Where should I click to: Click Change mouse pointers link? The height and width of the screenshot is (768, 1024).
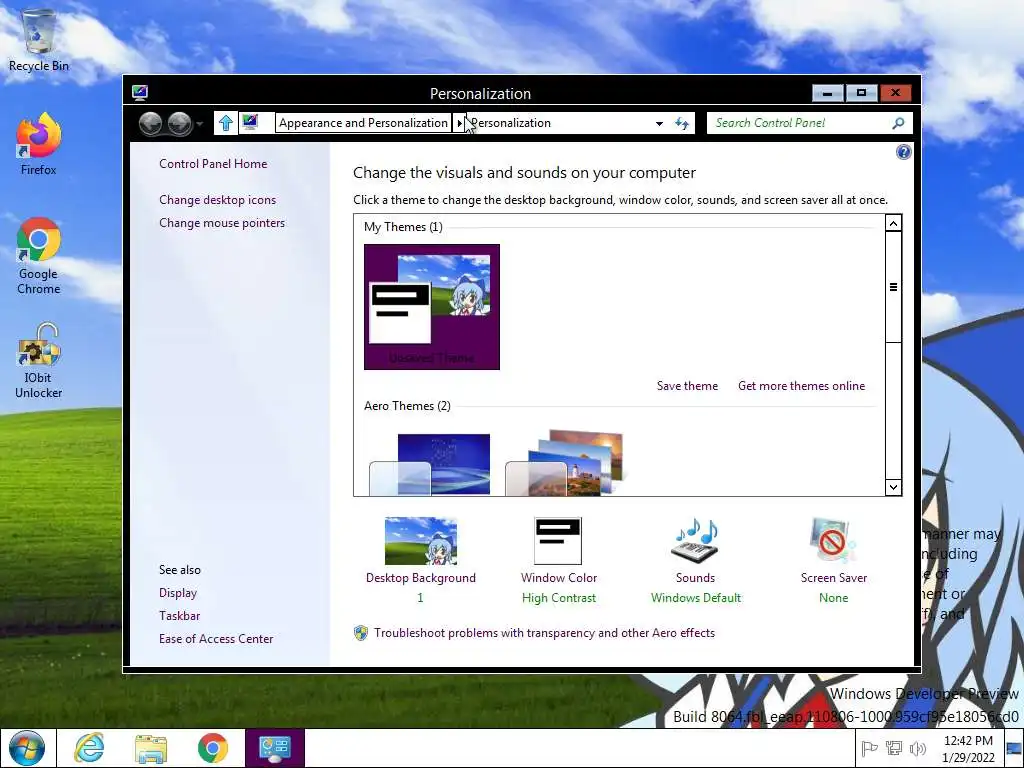pos(222,223)
